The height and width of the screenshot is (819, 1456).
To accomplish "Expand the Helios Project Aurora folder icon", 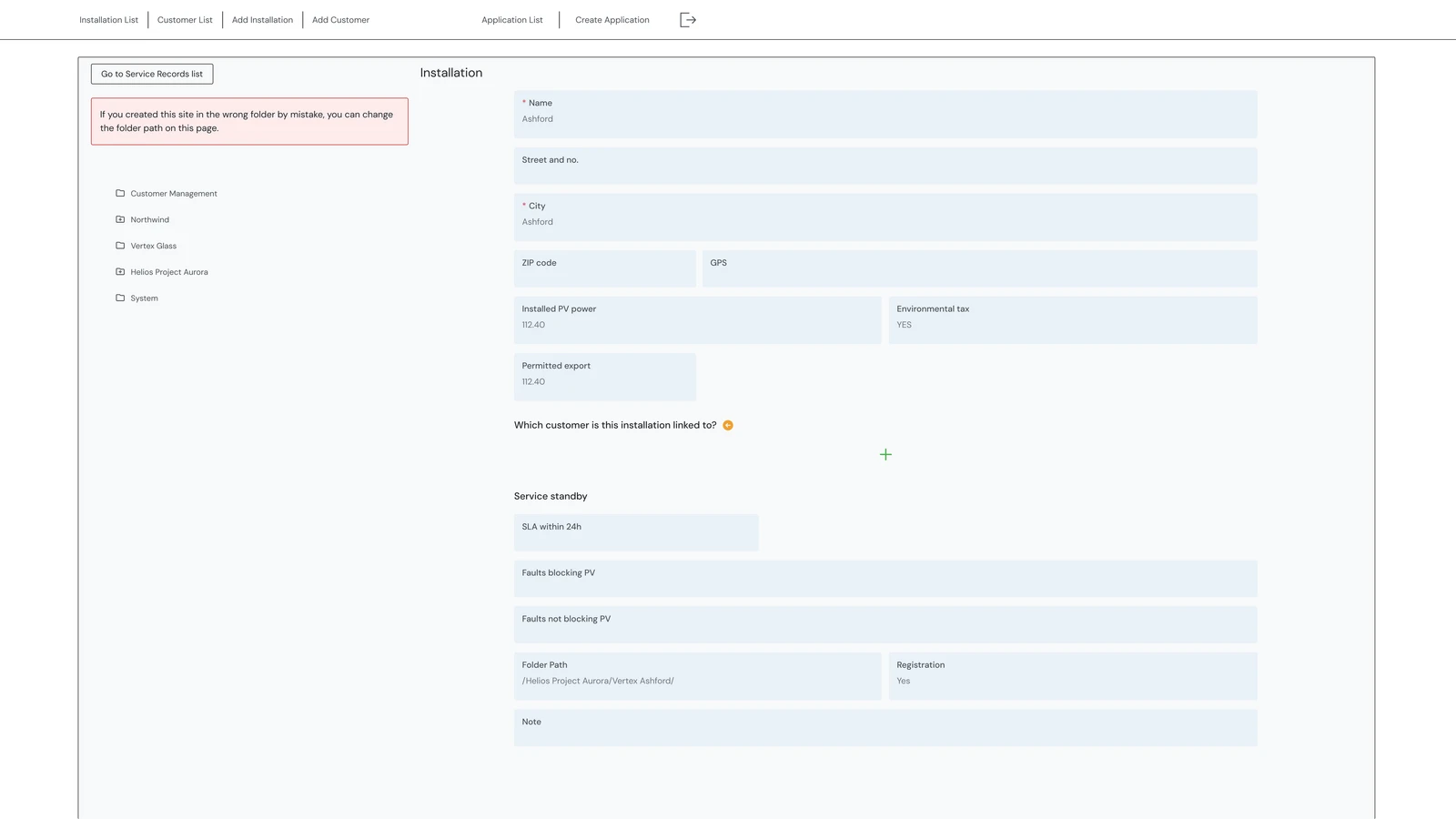I will [x=120, y=272].
